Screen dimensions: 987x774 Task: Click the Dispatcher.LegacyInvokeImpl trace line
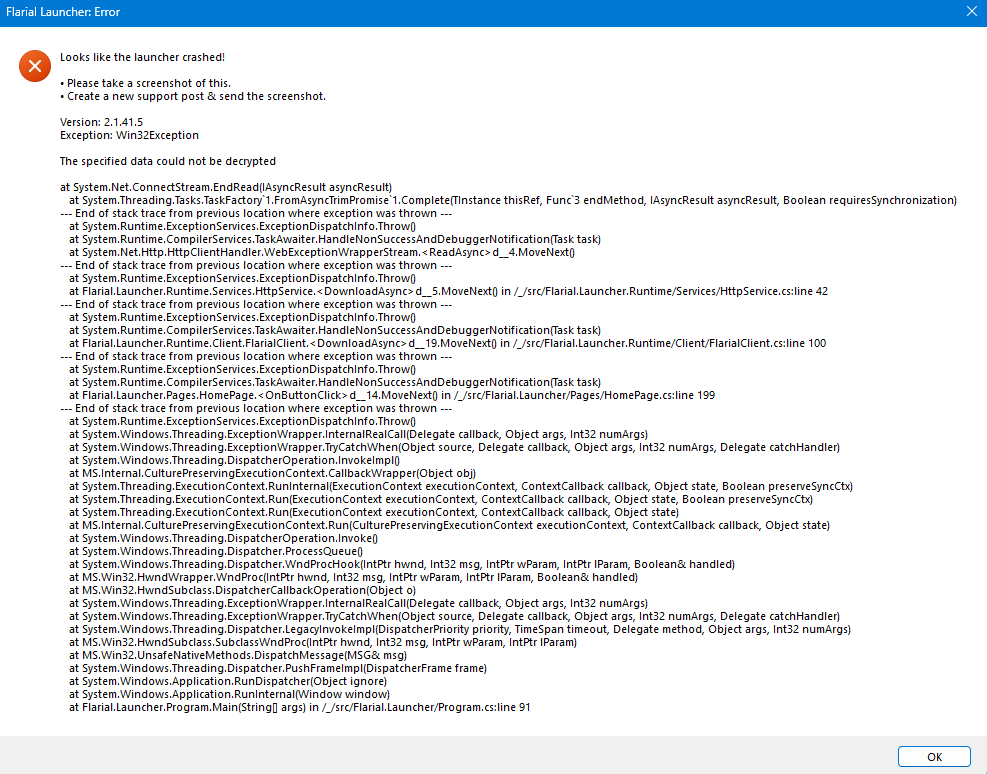pos(460,629)
